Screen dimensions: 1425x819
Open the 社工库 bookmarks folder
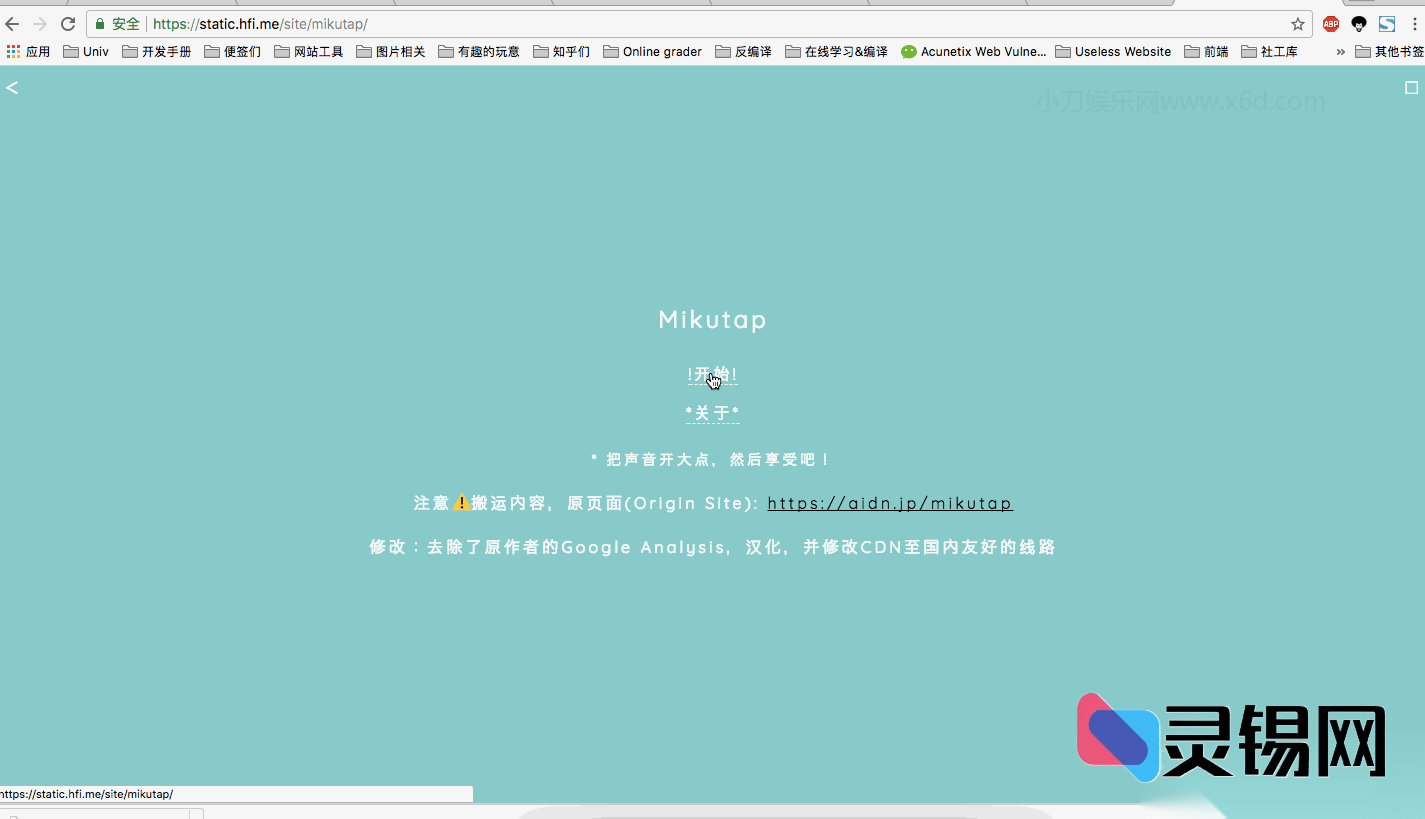[x=1270, y=51]
